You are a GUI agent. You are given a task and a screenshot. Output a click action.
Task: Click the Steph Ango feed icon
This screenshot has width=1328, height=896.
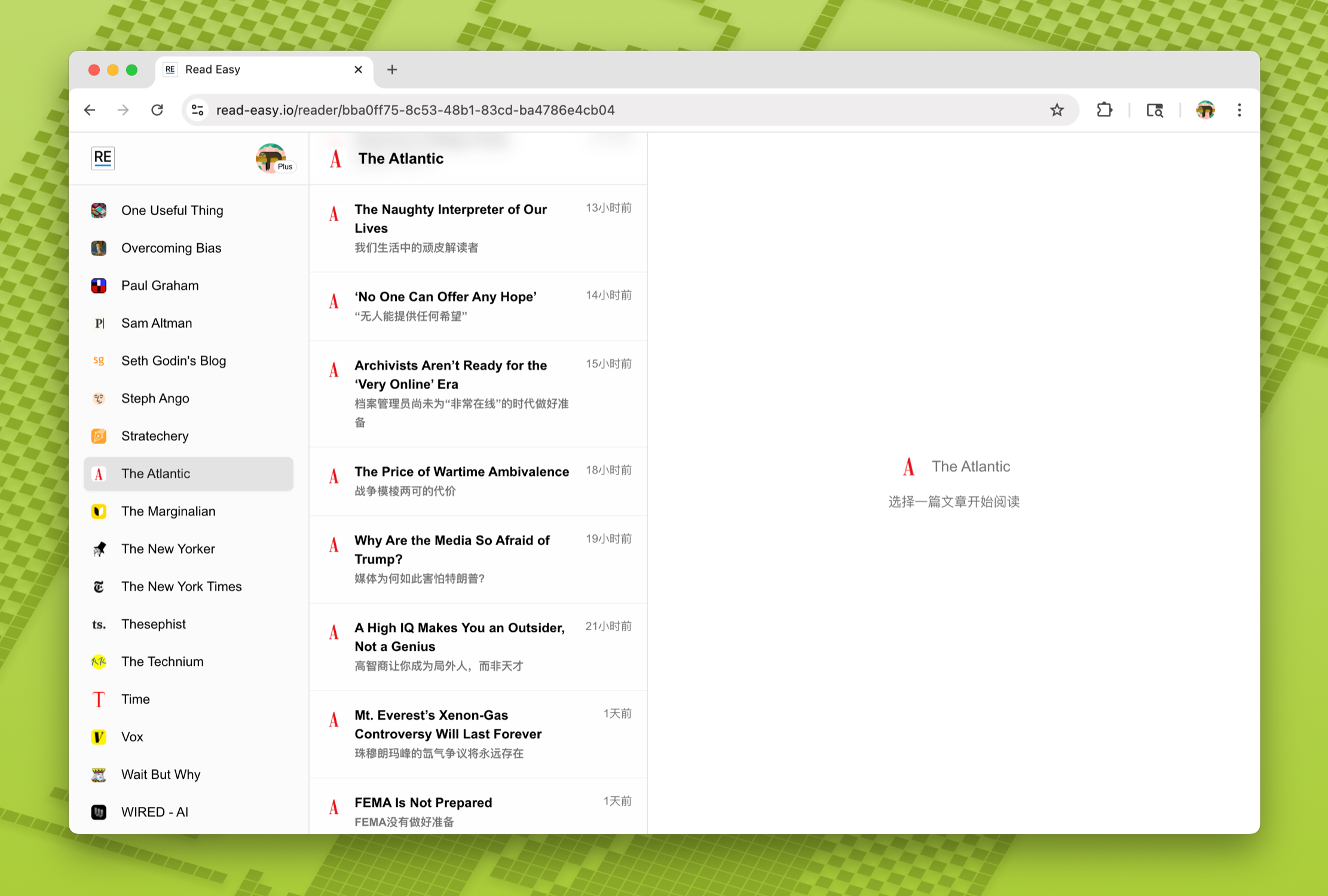click(99, 399)
